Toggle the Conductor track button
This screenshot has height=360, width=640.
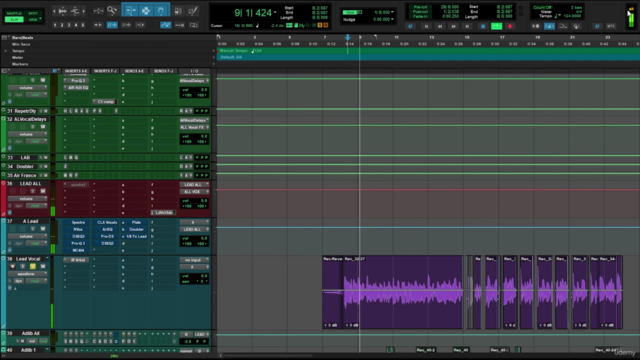coord(576,26)
